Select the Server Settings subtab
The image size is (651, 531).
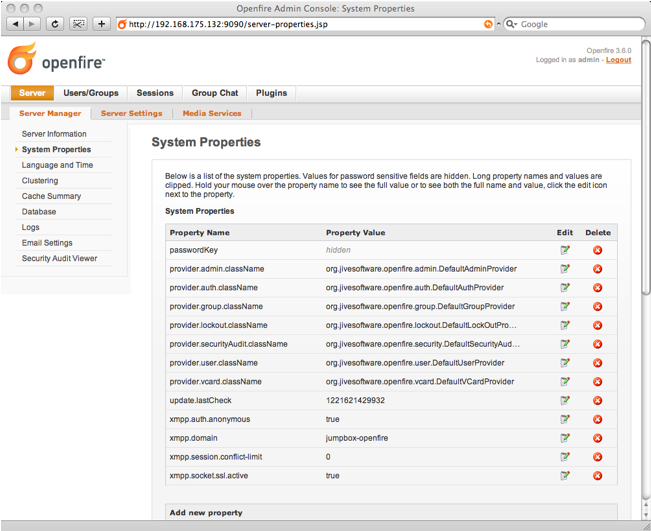pyautogui.click(x=131, y=113)
